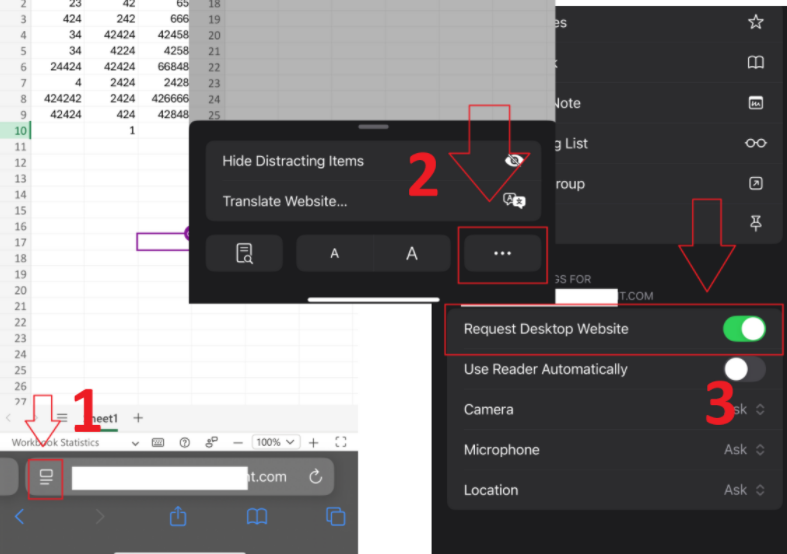787x554 pixels.
Task: Click cell with value 1 in row 10
Action: (x=111, y=130)
